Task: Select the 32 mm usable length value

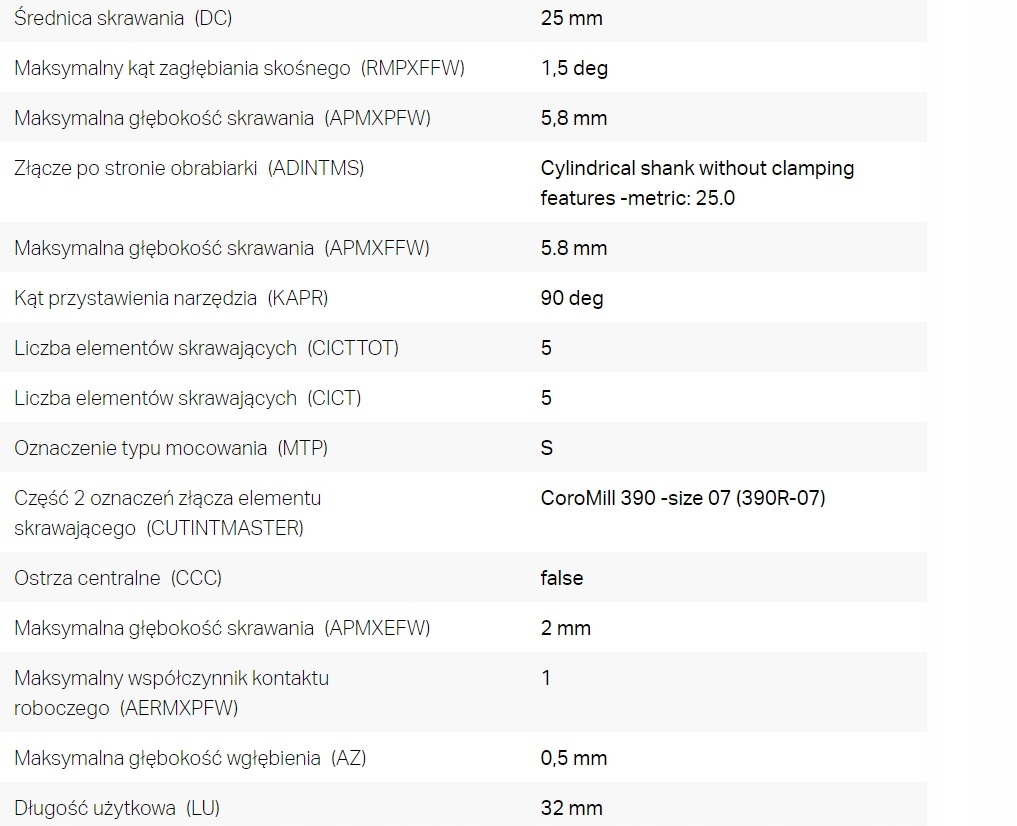Action: (571, 808)
